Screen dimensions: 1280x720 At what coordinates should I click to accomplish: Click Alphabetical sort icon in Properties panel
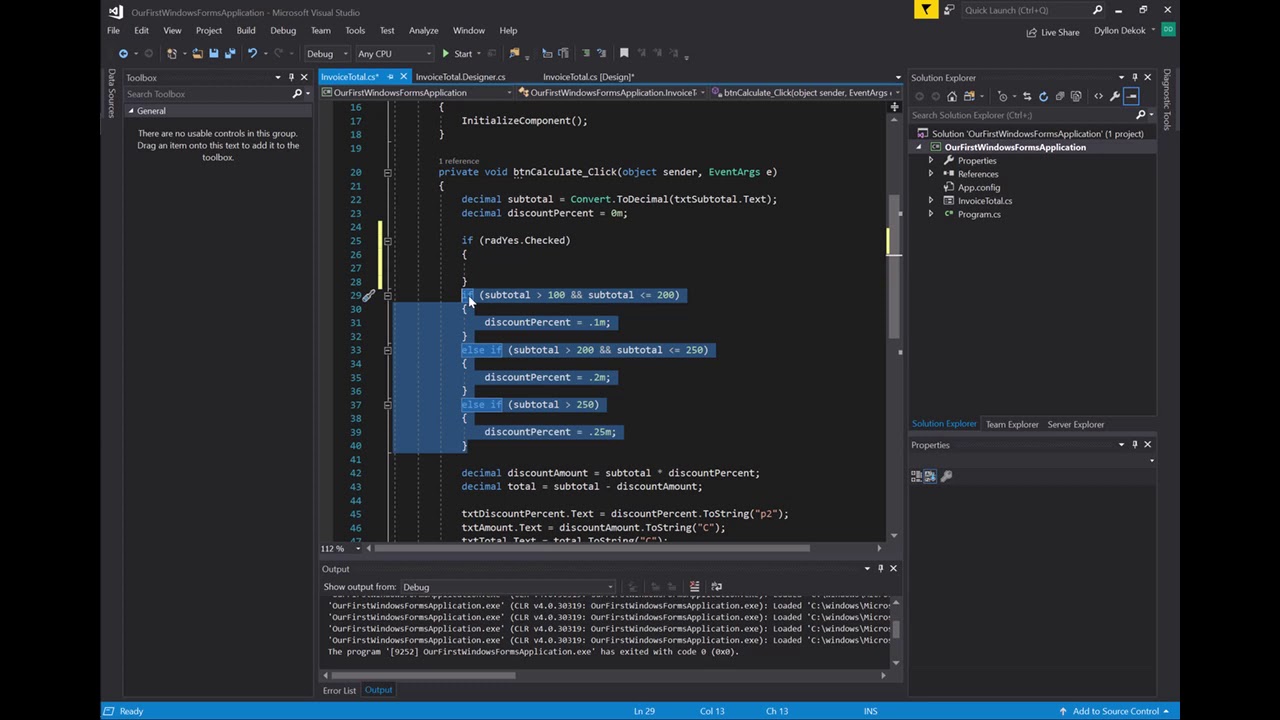click(x=930, y=476)
